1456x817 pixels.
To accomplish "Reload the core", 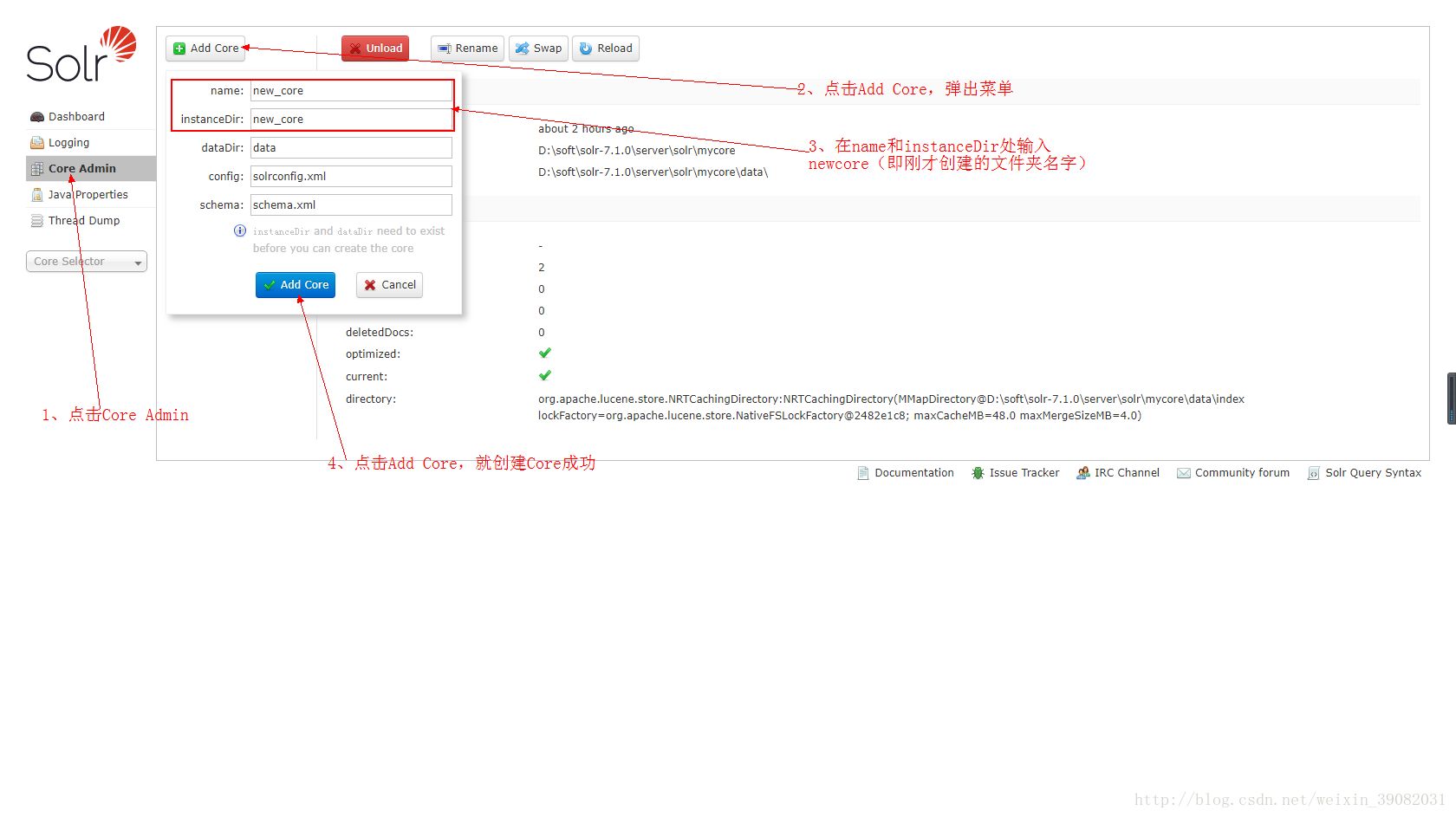I will click(x=606, y=49).
